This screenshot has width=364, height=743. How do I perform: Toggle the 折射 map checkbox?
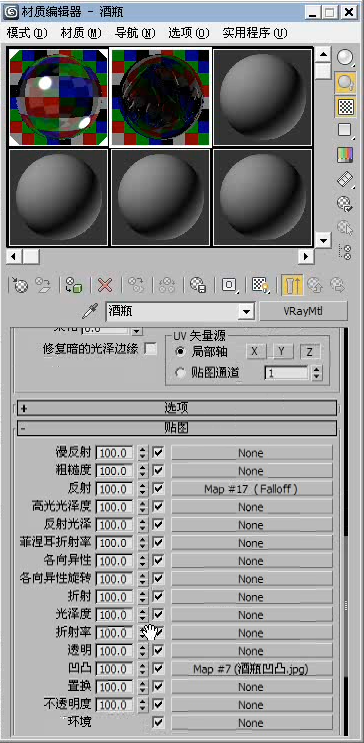158,597
